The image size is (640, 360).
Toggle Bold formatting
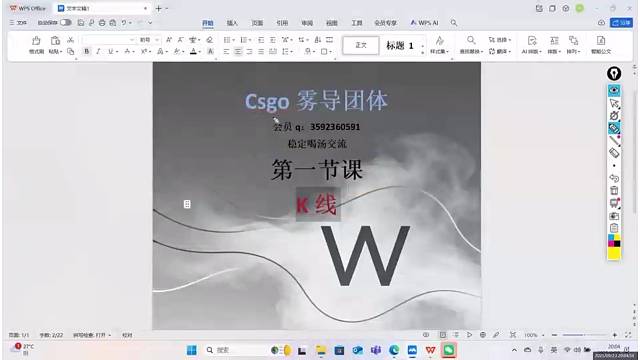87,51
